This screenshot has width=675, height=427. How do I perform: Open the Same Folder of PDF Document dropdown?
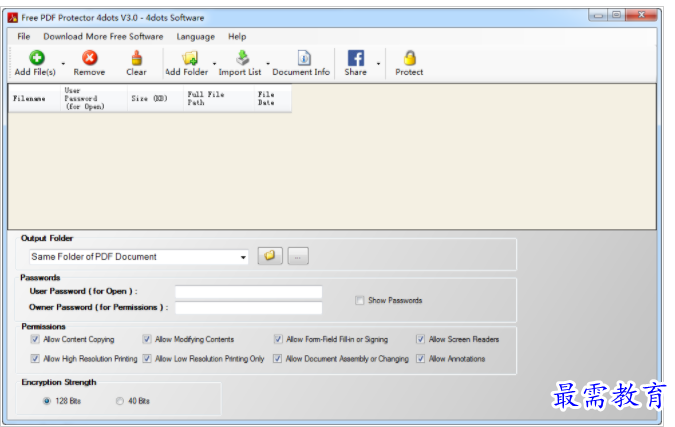243,257
